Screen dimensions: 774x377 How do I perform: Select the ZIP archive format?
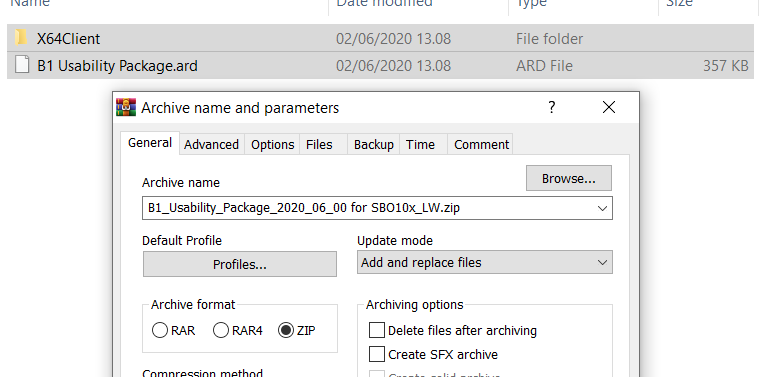pyautogui.click(x=286, y=330)
